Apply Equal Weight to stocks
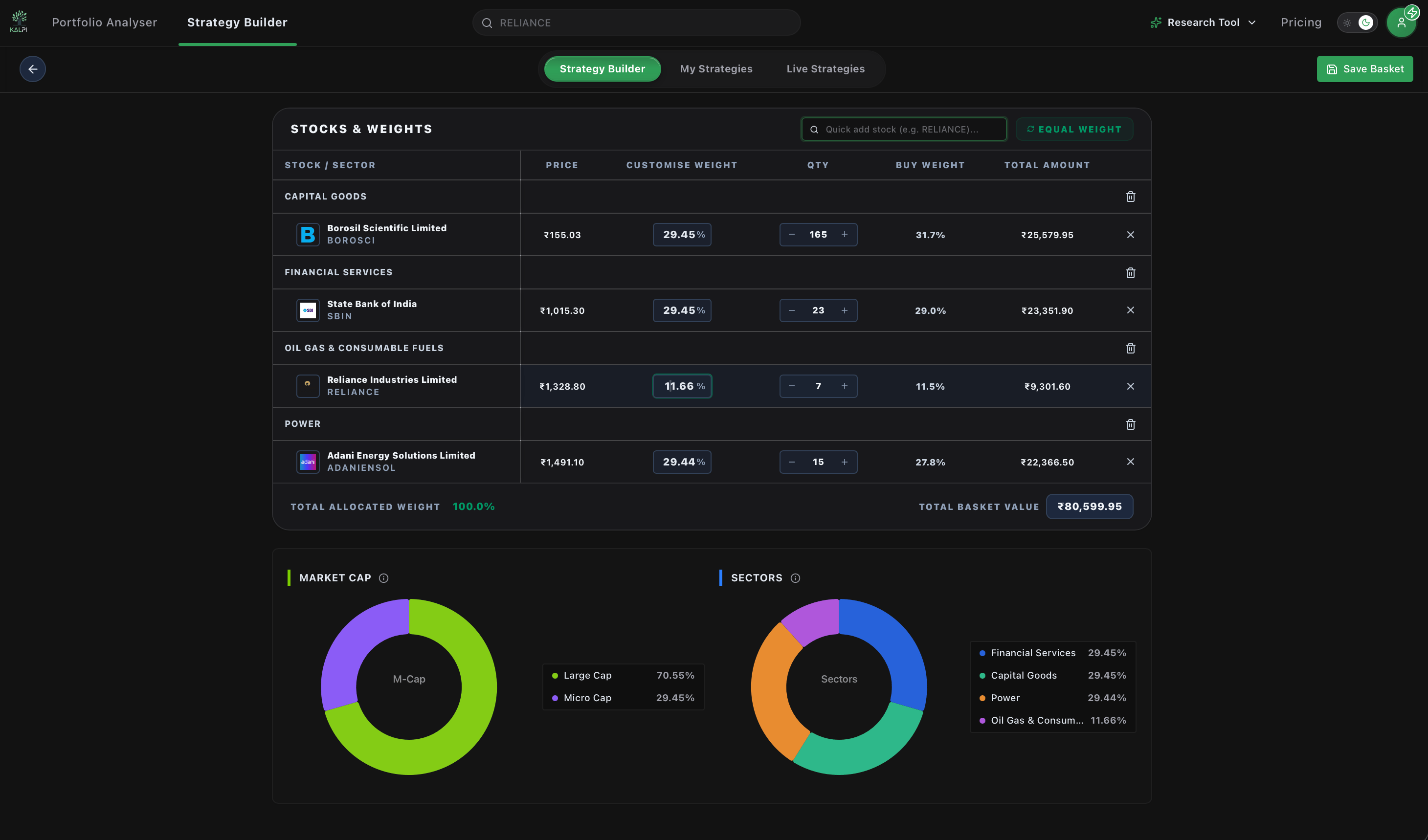1428x840 pixels. tap(1074, 129)
